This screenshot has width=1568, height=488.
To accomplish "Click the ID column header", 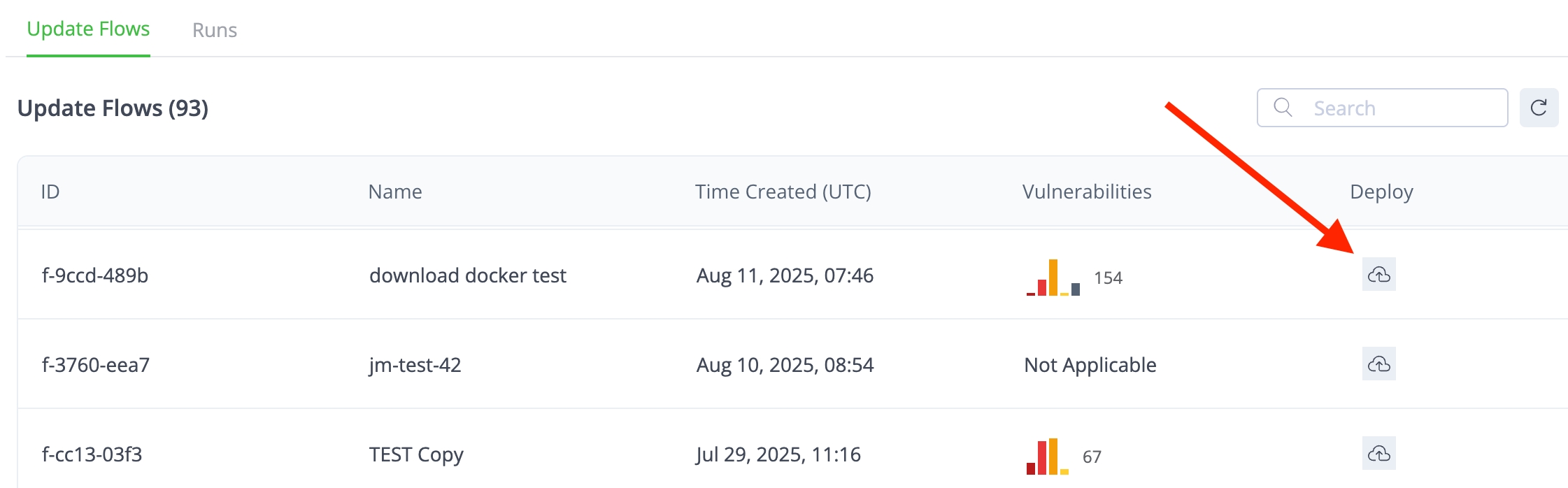I will click(x=50, y=192).
